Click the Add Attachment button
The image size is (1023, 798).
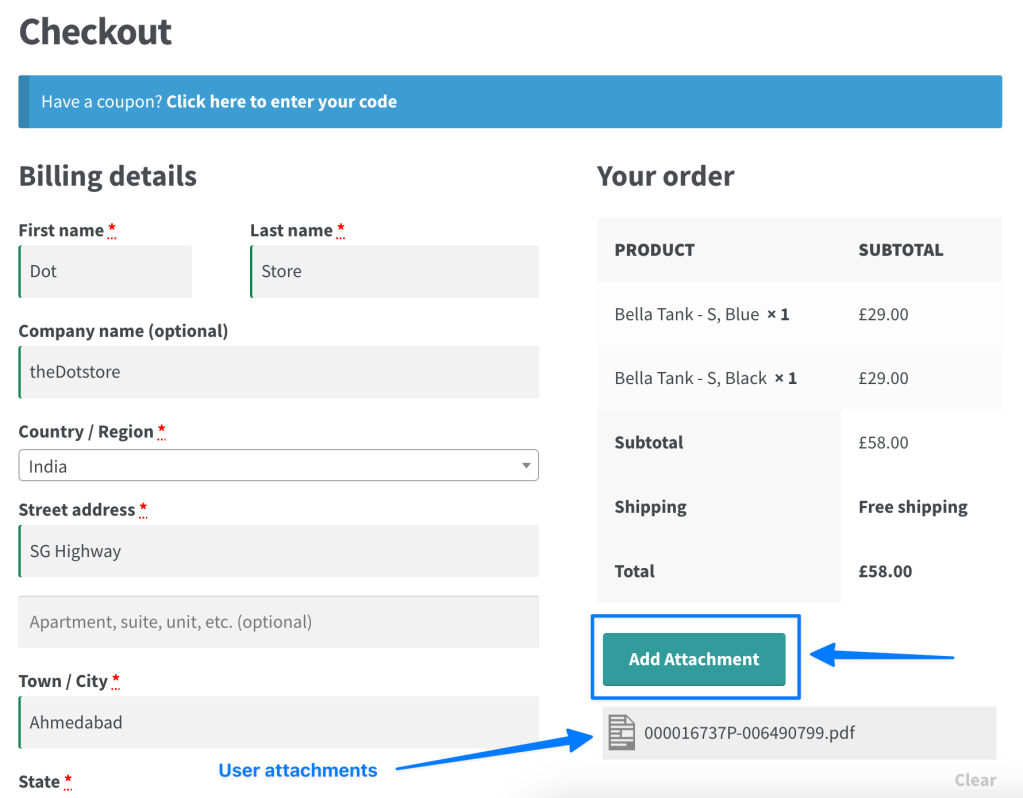tap(694, 659)
